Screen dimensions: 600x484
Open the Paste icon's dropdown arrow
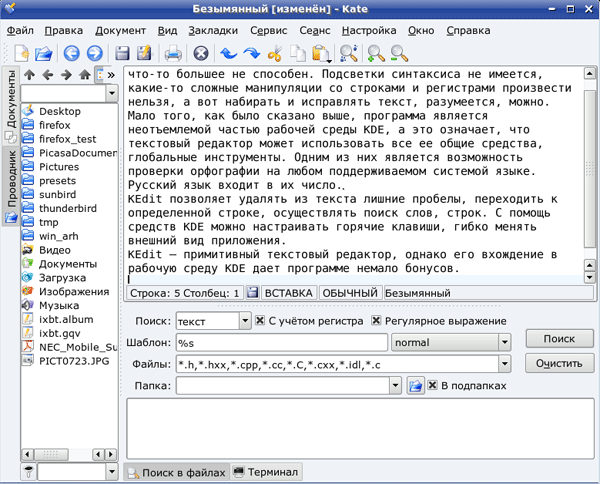pos(329,60)
